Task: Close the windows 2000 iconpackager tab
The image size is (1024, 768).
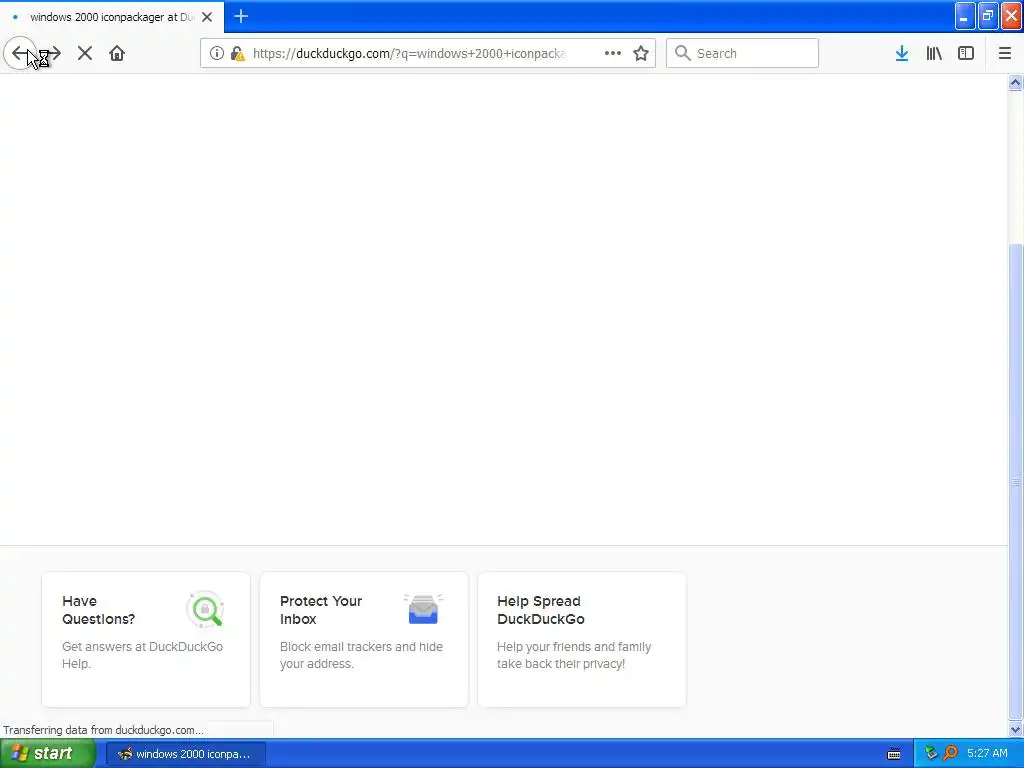Action: (207, 17)
